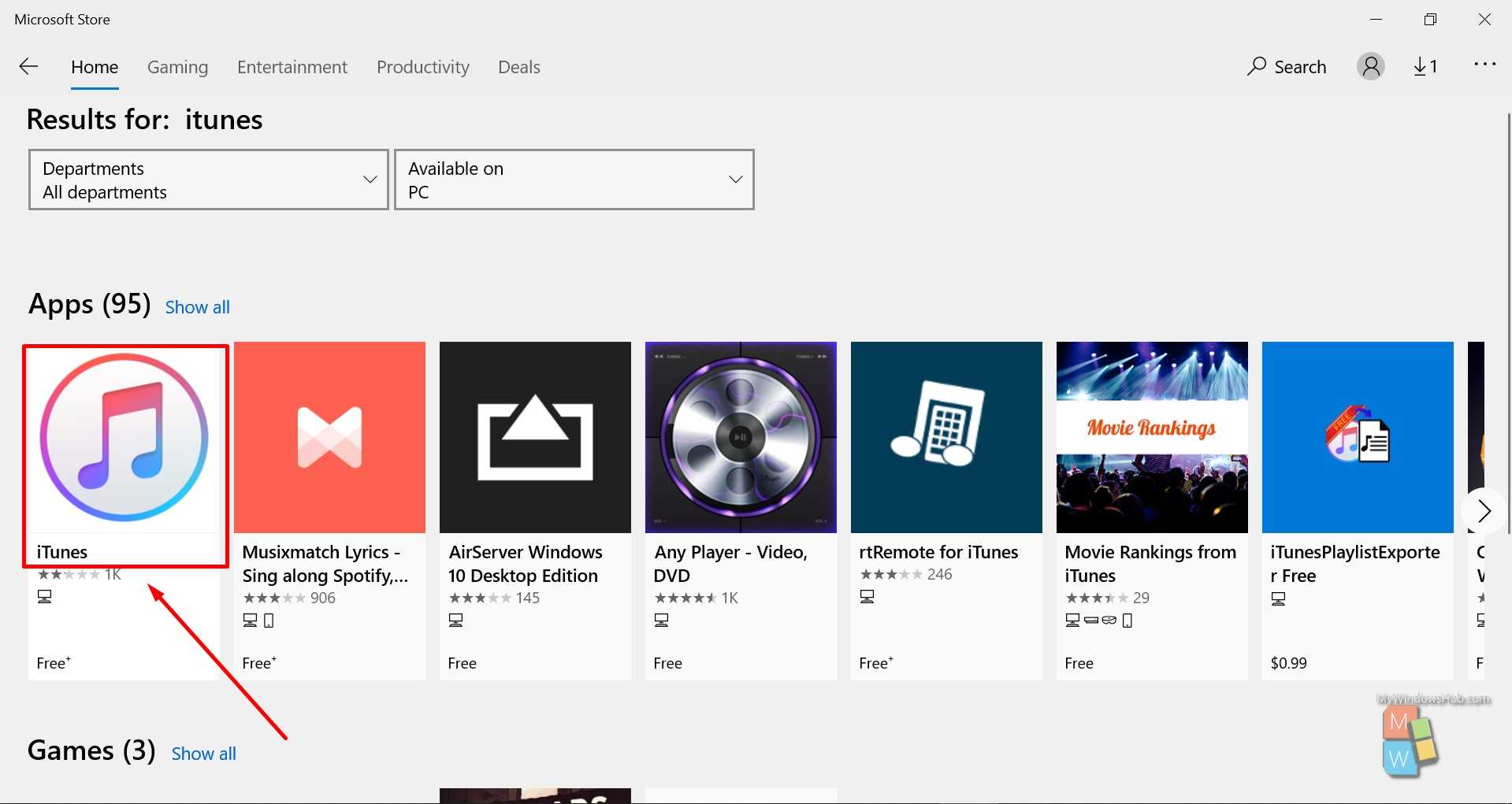Switch to the Gaming tab
Viewport: 1512px width, 804px height.
click(177, 67)
